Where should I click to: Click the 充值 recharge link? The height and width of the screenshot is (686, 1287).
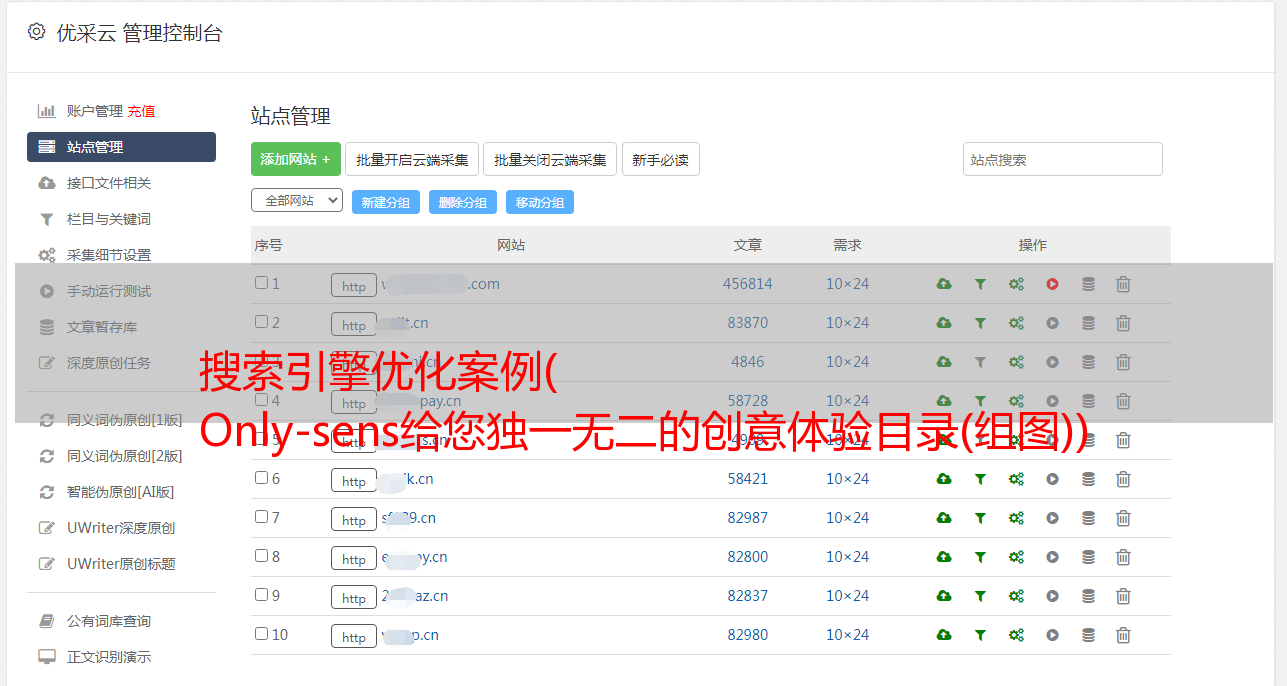coord(141,111)
